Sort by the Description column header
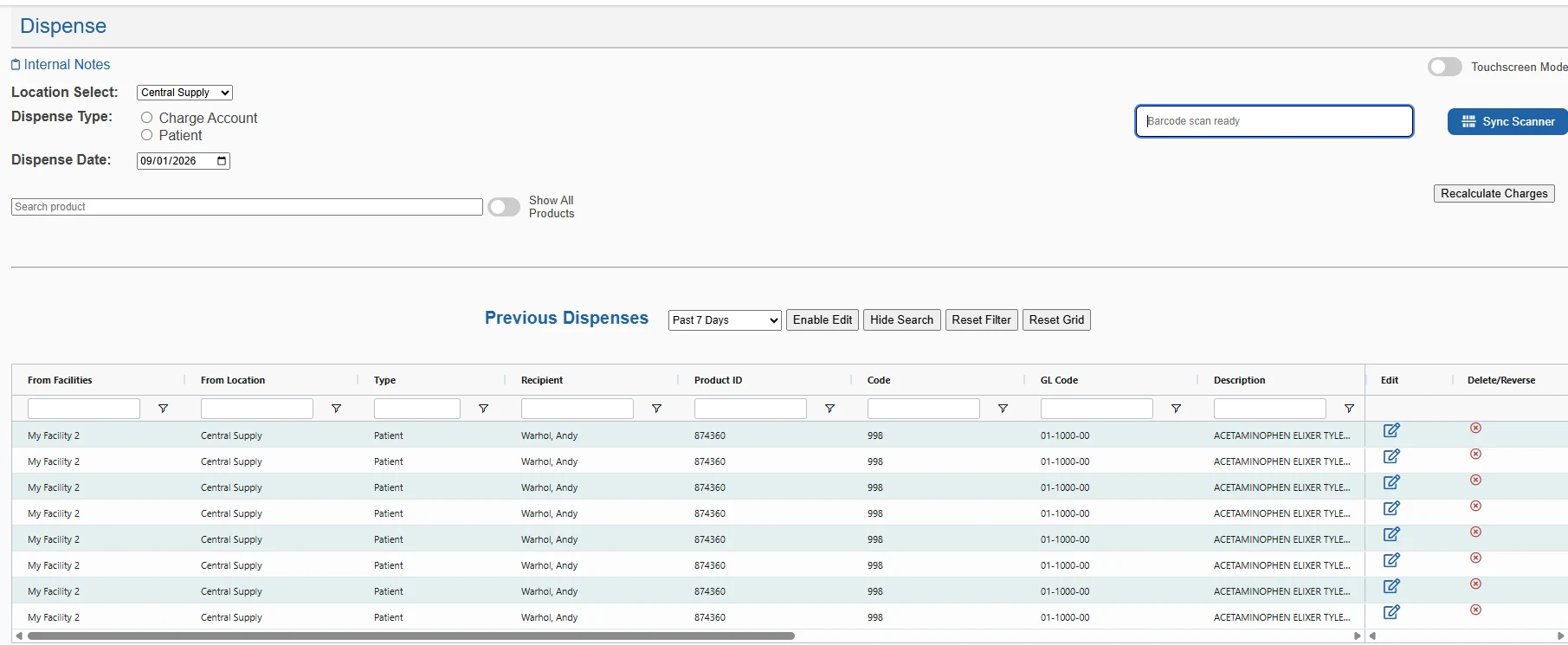The height and width of the screenshot is (645, 1568). (1240, 380)
